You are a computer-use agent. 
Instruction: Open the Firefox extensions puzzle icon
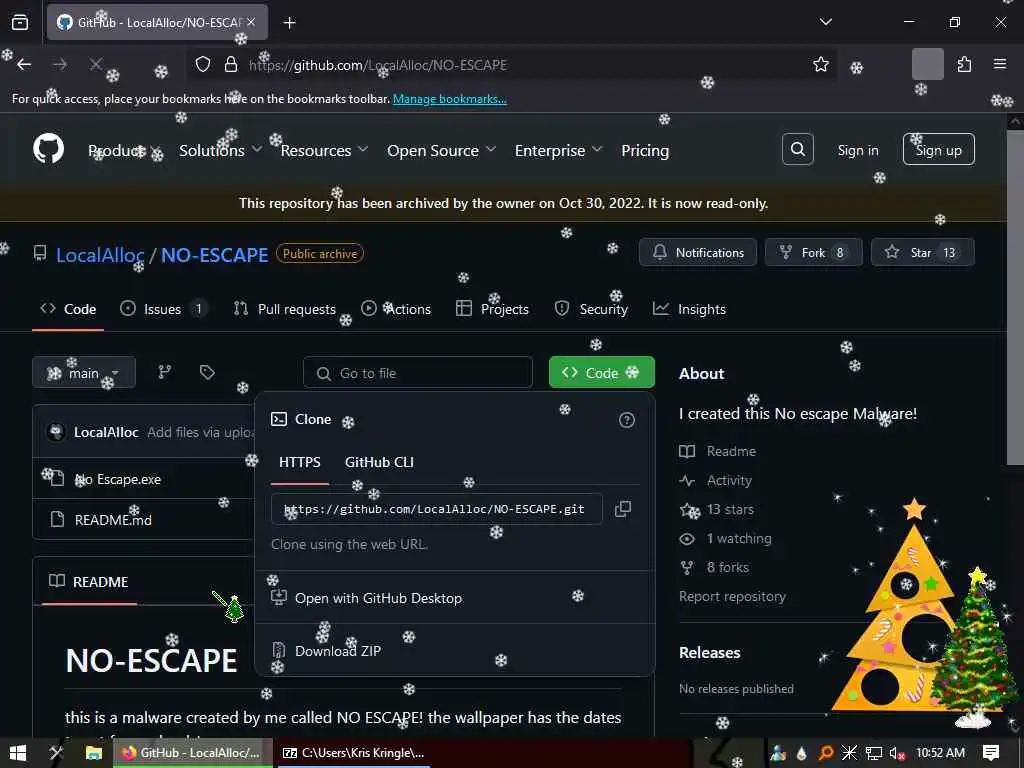pos(964,65)
